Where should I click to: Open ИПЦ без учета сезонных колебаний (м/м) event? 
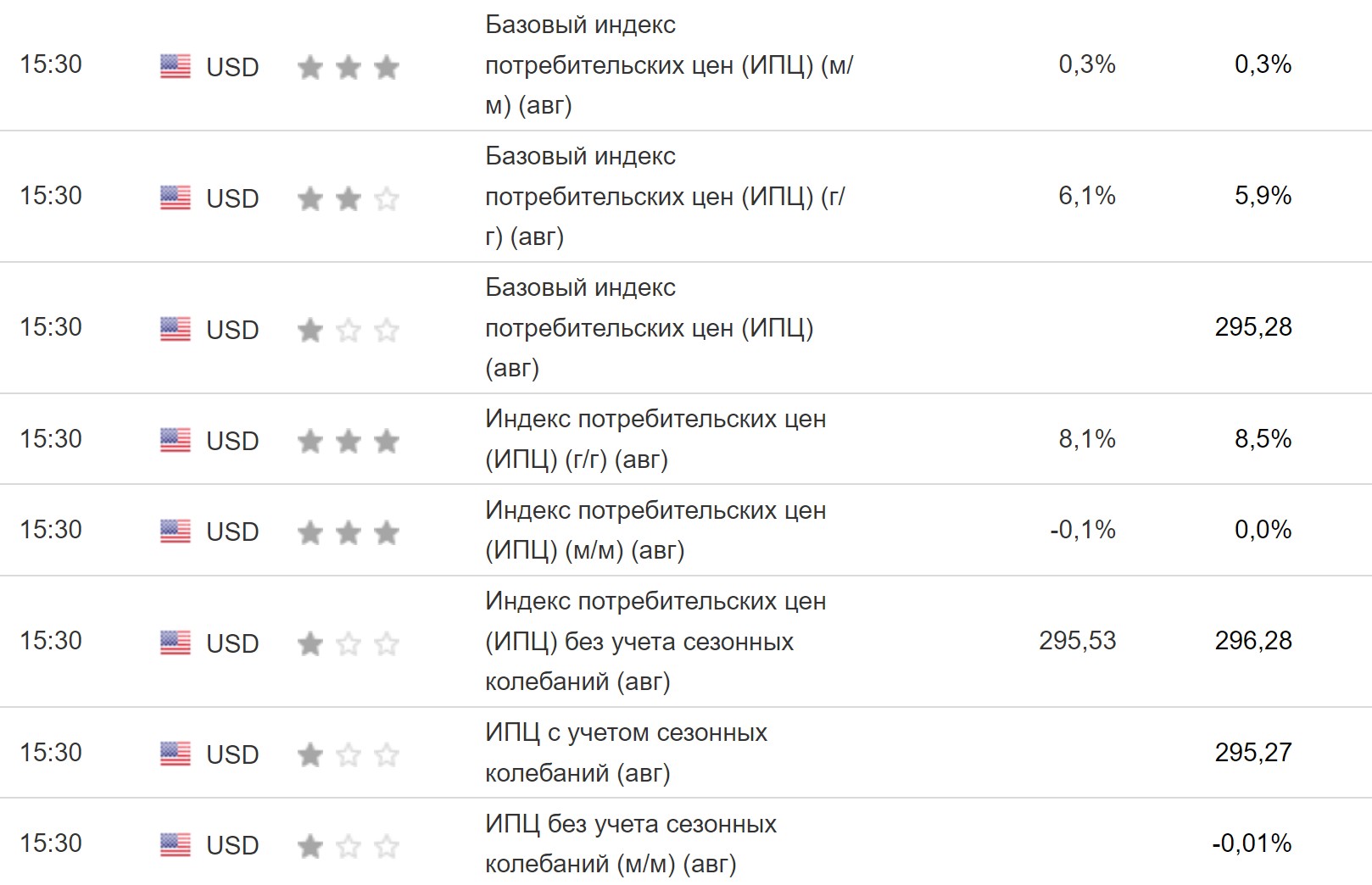630,843
